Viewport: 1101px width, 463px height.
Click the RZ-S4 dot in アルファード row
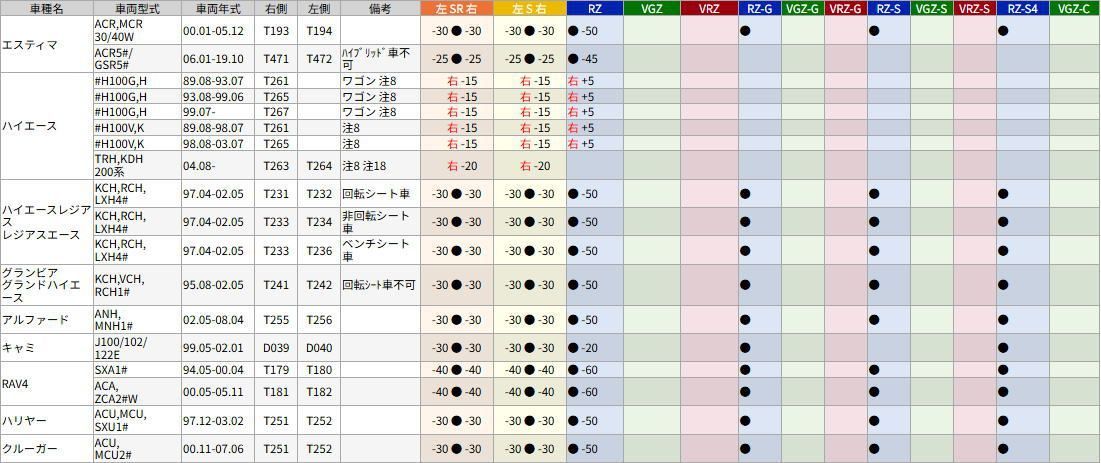coord(1003,320)
